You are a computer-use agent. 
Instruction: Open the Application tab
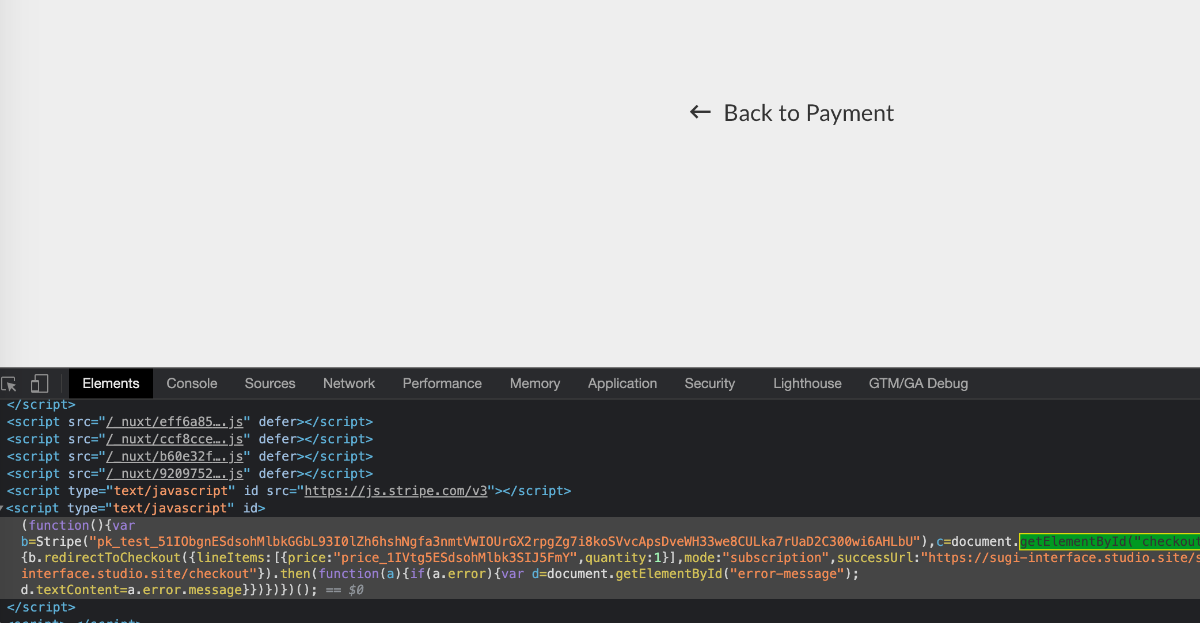(x=622, y=383)
